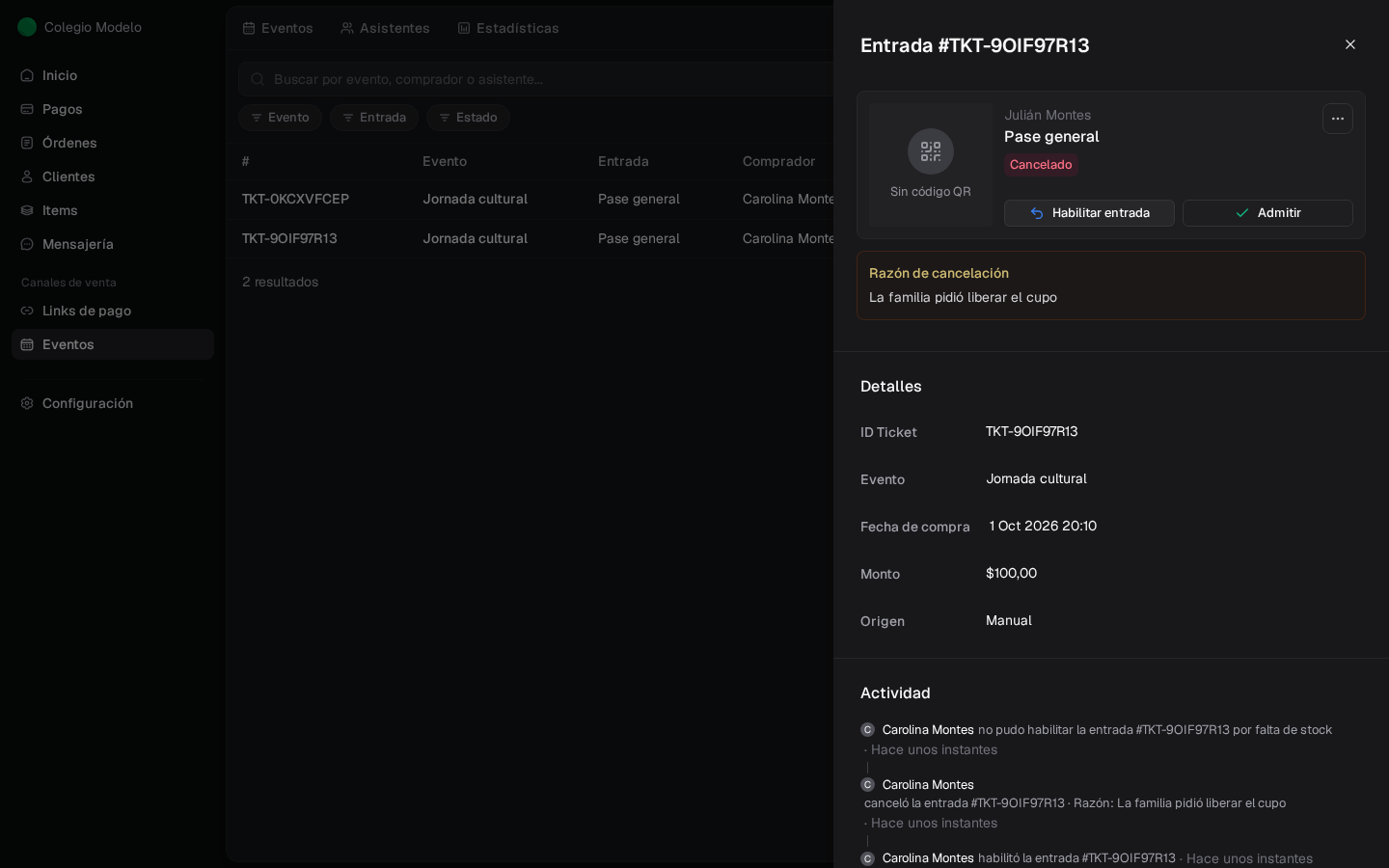Close the ticket detail panel
The height and width of the screenshot is (868, 1389).
pos(1350,44)
